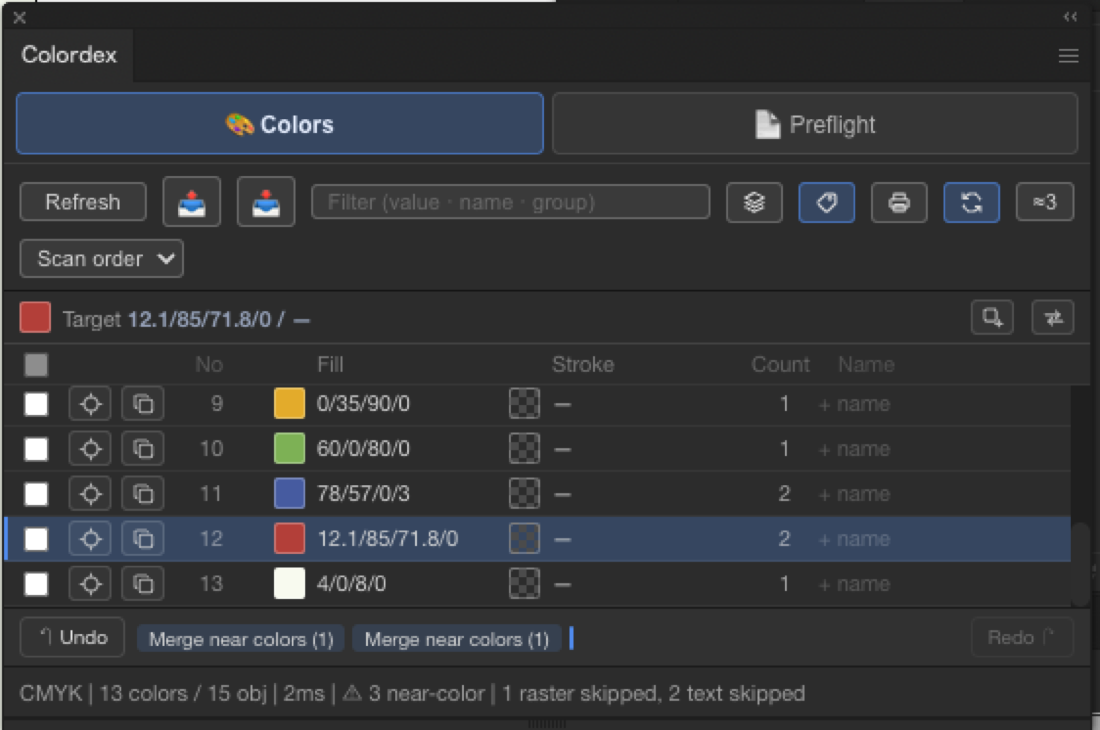Click the Redo button
1100x730 pixels.
(x=1022, y=637)
